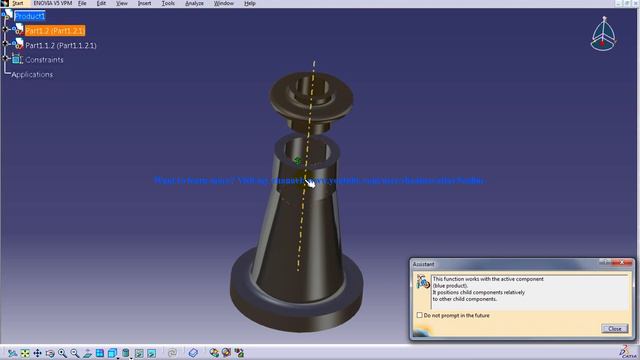Click the Shading view mode cylinder icon
640x360 pixels.
[x=125, y=353]
